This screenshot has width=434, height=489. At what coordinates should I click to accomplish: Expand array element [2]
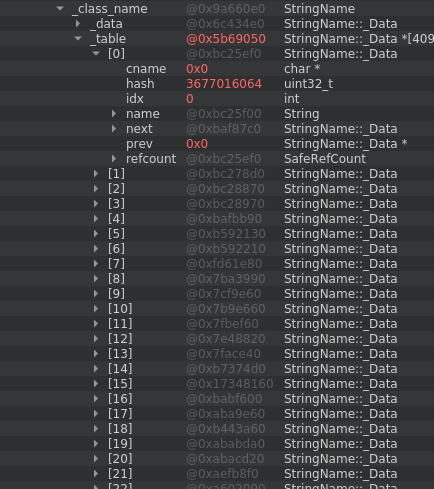(x=96, y=189)
